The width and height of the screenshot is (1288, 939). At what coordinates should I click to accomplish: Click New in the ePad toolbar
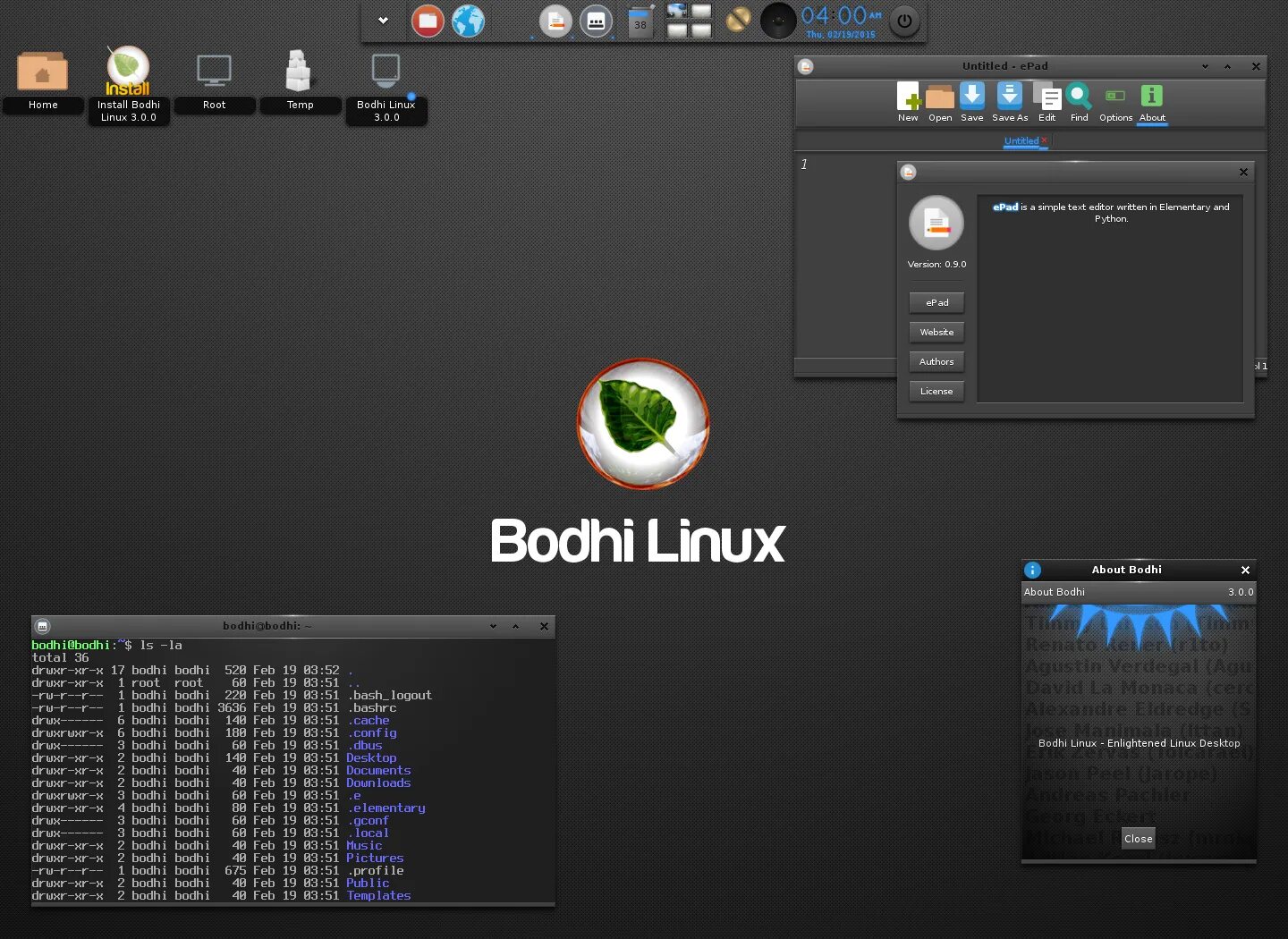(x=908, y=102)
